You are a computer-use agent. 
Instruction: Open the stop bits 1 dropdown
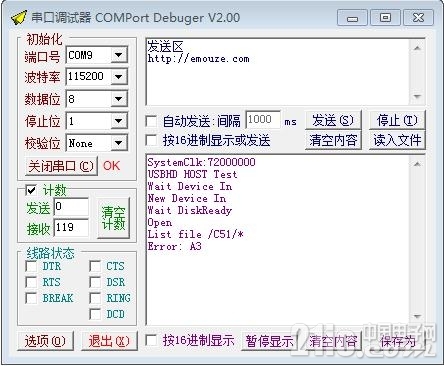[119, 121]
